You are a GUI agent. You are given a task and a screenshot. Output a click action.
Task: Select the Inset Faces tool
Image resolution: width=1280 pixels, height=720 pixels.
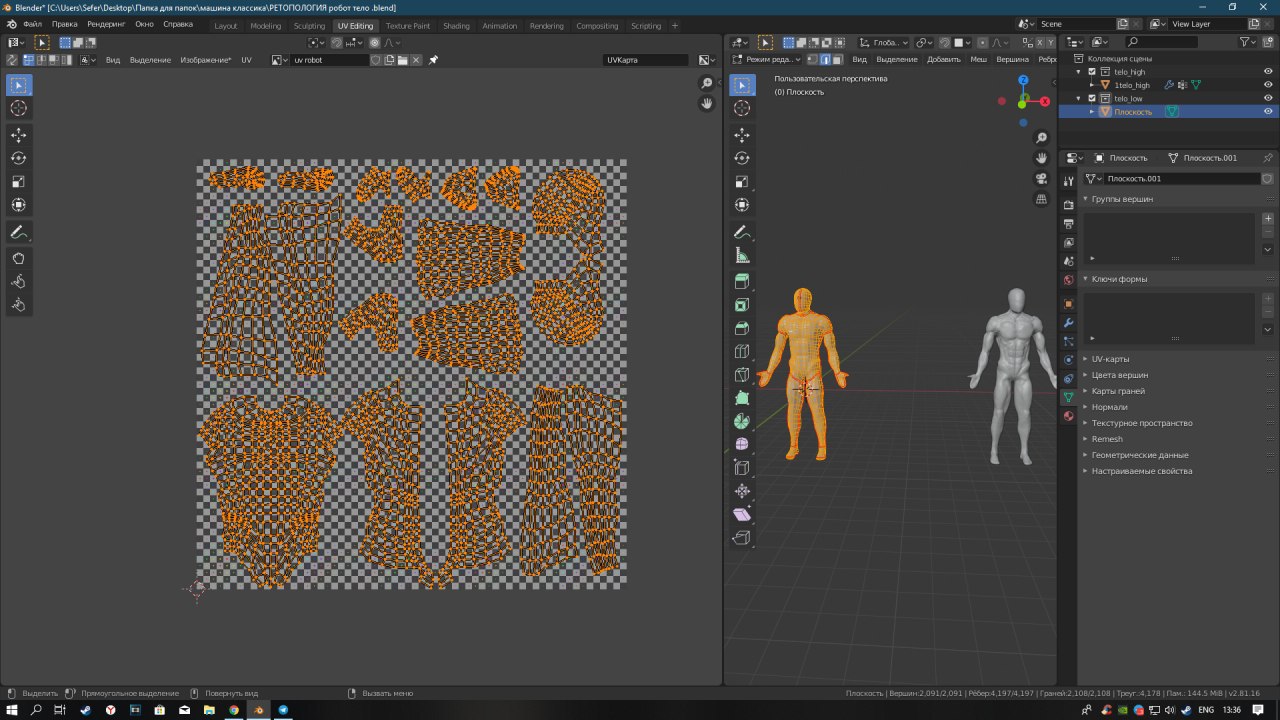(742, 305)
